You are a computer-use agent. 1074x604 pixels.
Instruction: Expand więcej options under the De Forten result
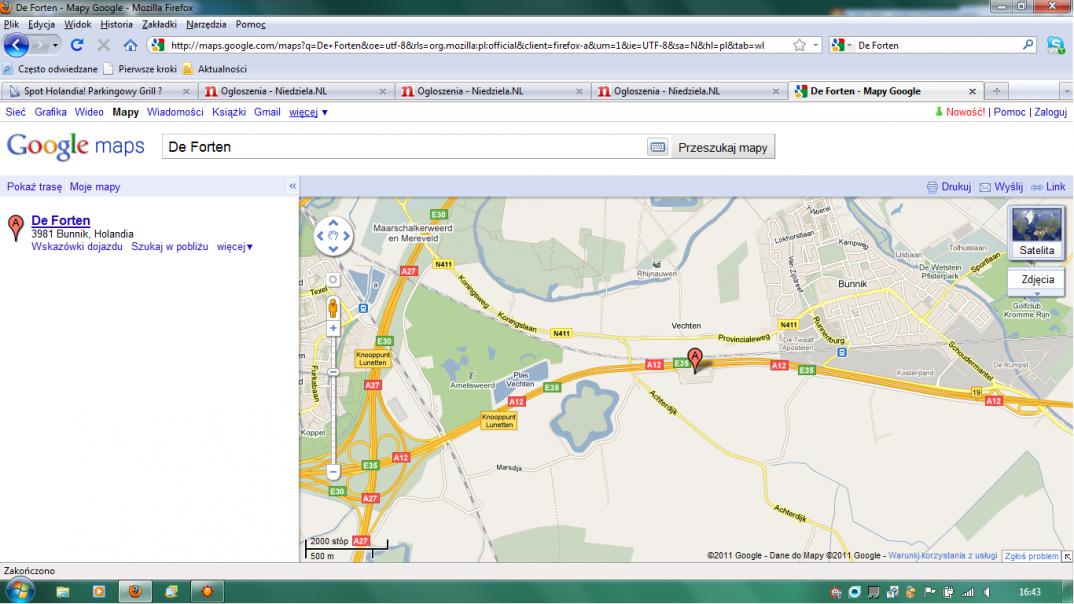pyautogui.click(x=235, y=247)
